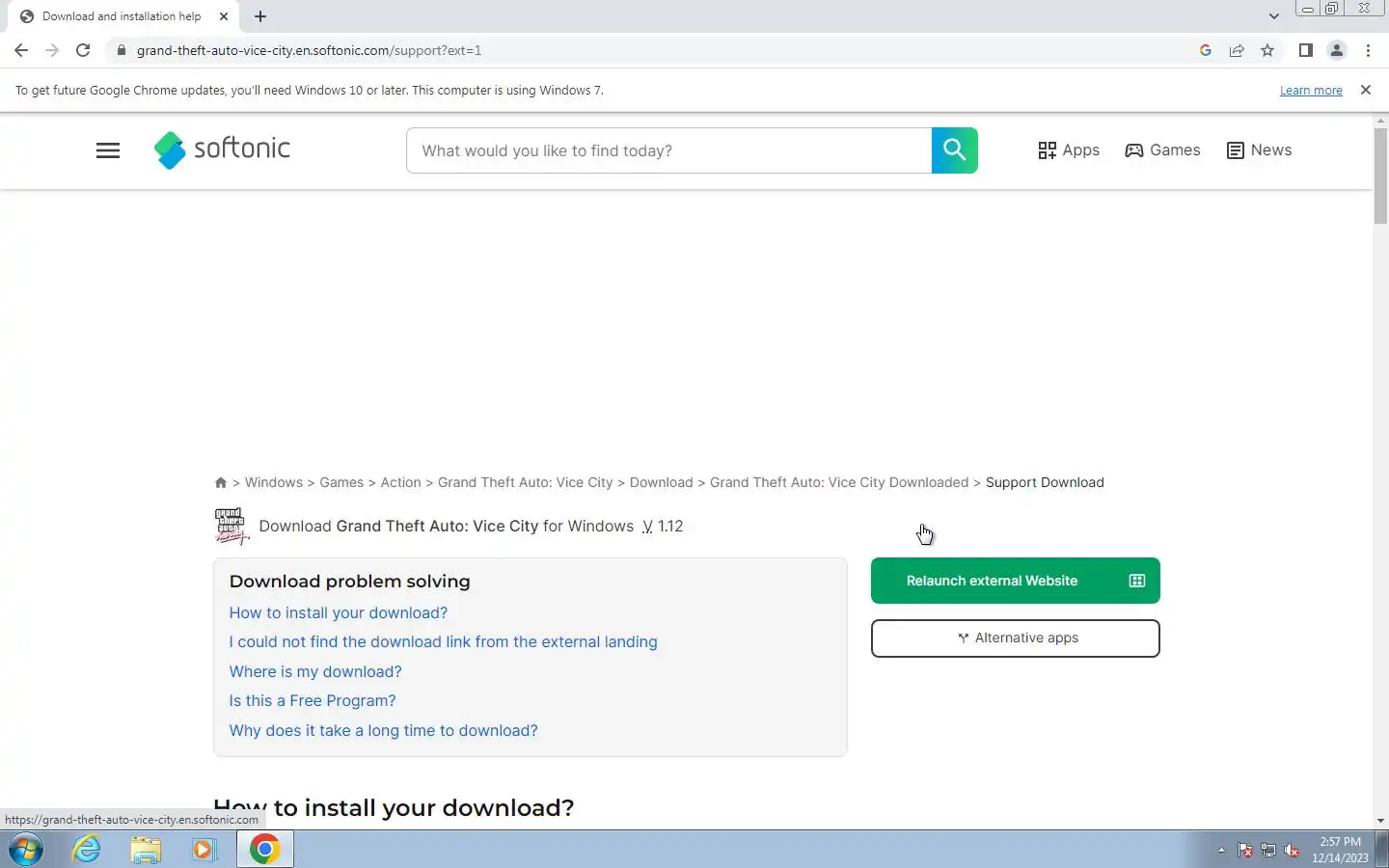Open the Download breadcrumb link
The width and height of the screenshot is (1389, 868).
pos(661,482)
